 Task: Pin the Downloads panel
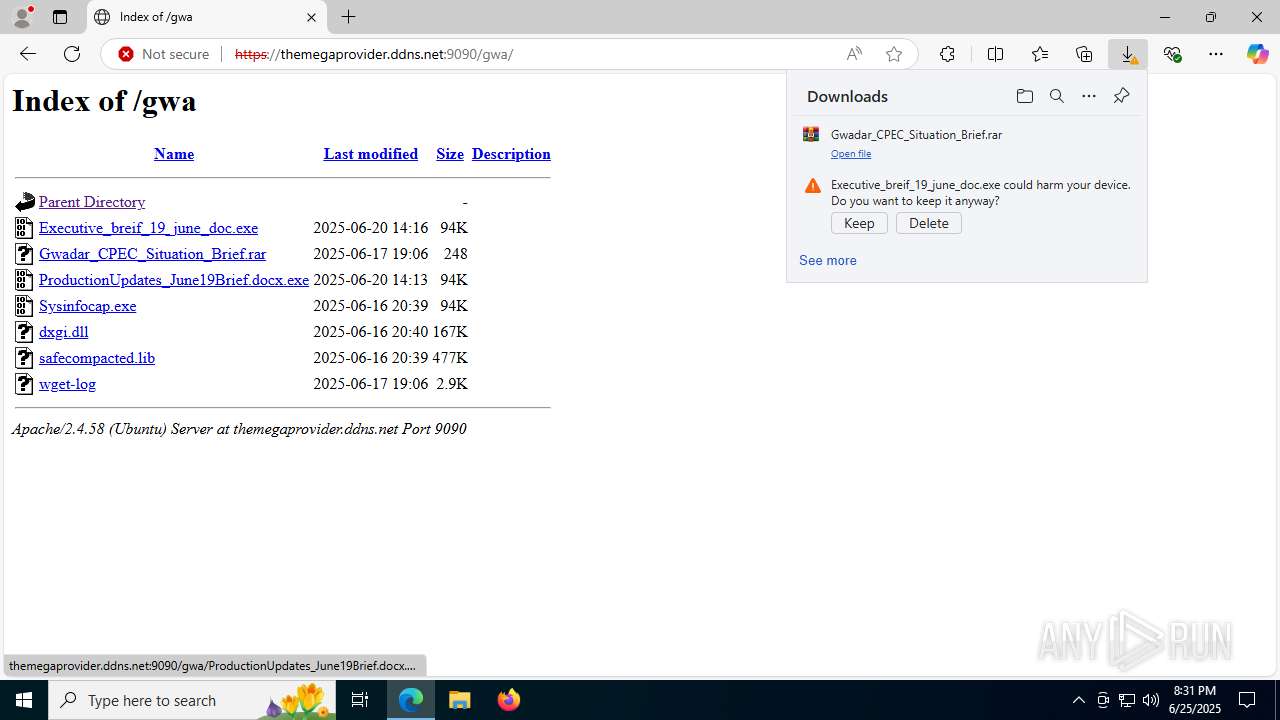[x=1121, y=96]
